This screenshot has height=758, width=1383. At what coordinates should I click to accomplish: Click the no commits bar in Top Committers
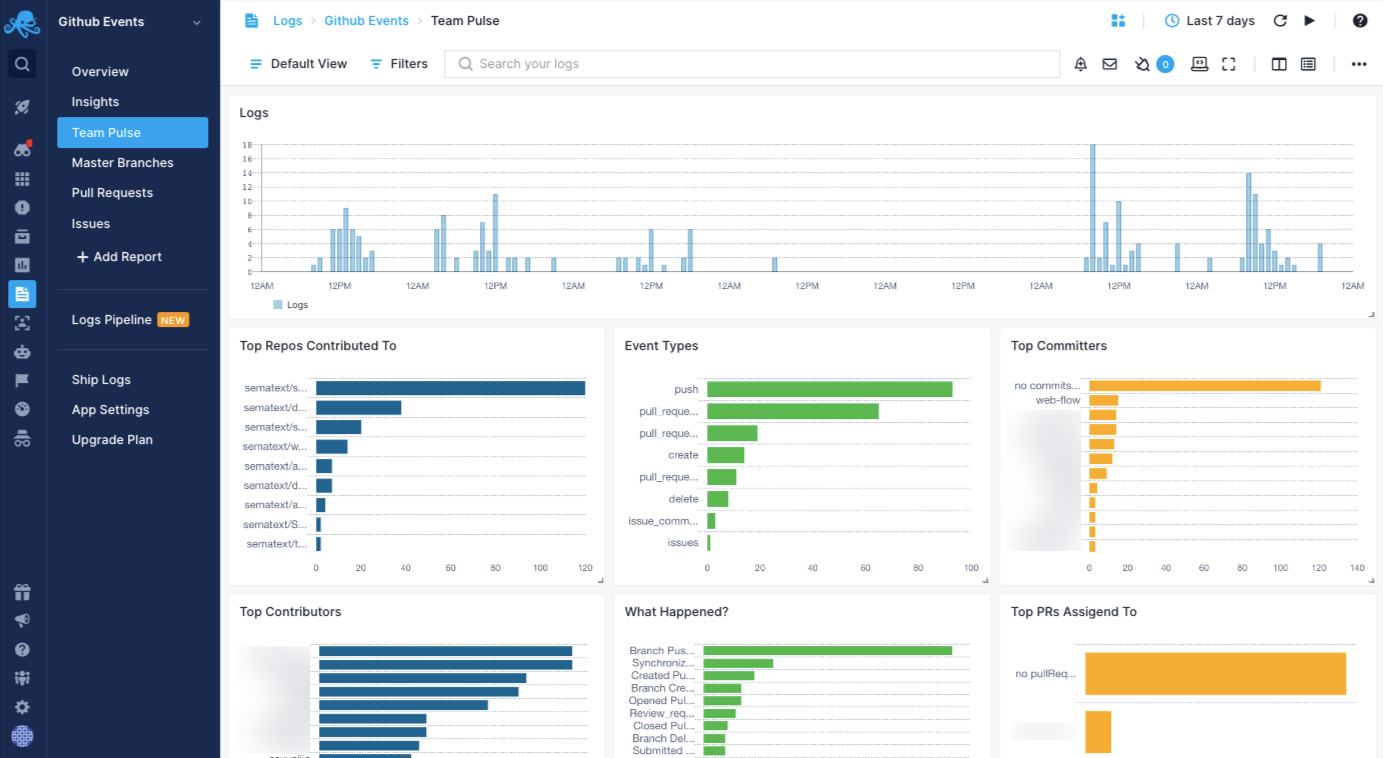pos(1205,385)
